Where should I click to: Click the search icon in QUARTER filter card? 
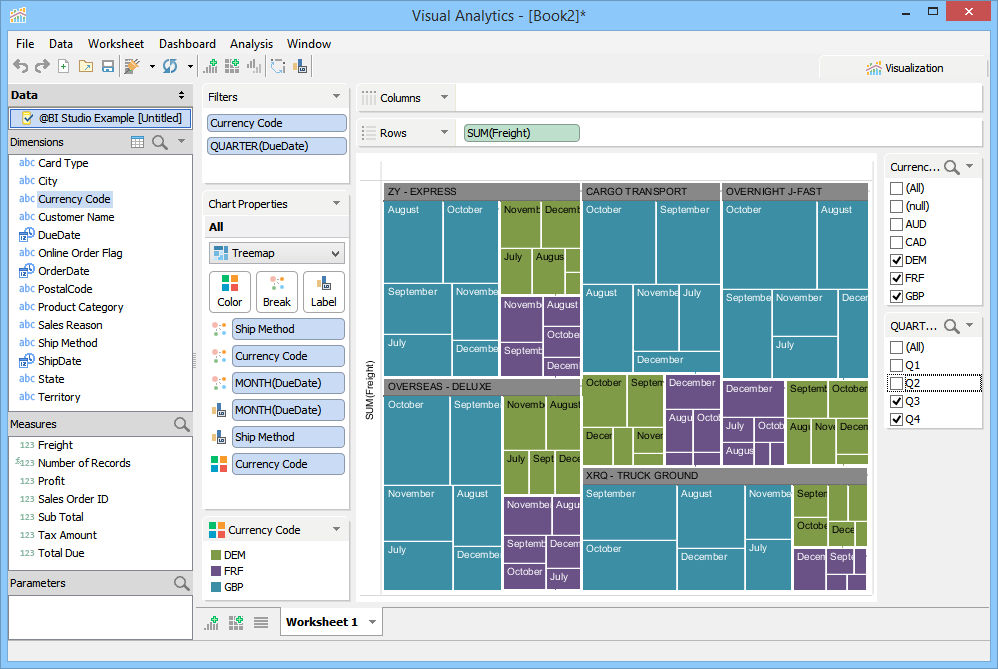[x=952, y=326]
